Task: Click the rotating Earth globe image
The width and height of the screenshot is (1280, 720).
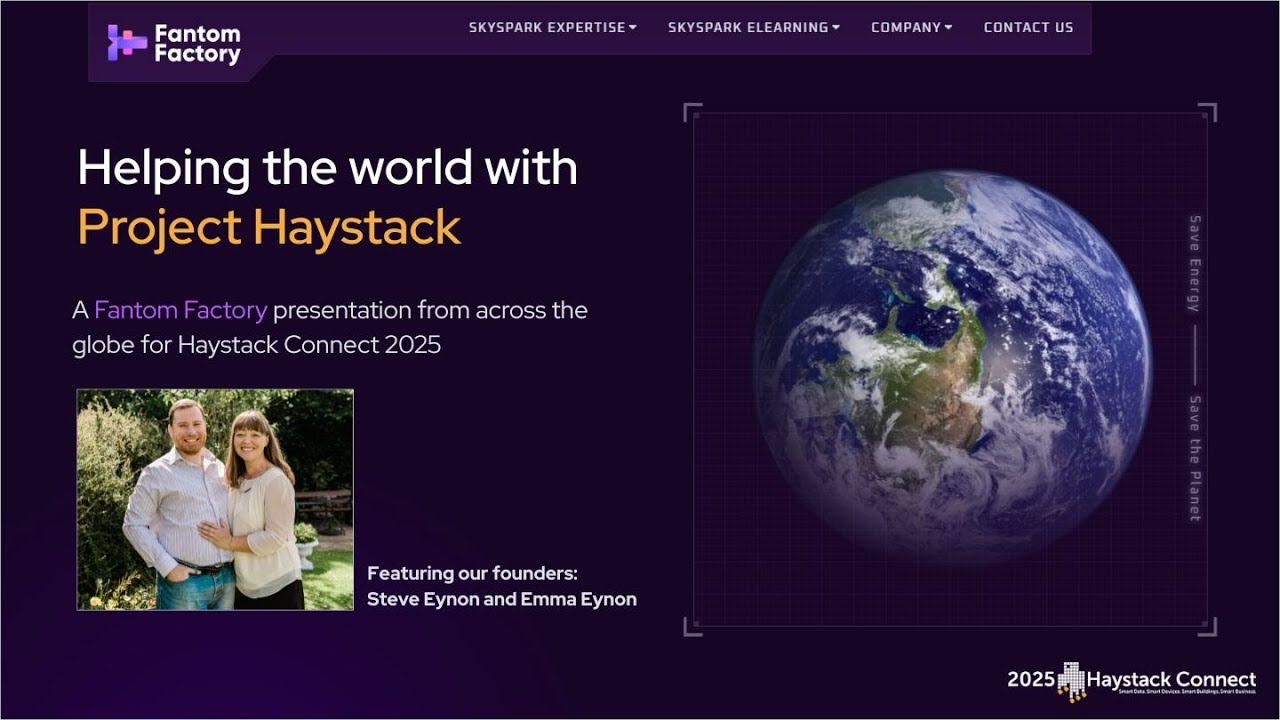Action: (x=952, y=367)
